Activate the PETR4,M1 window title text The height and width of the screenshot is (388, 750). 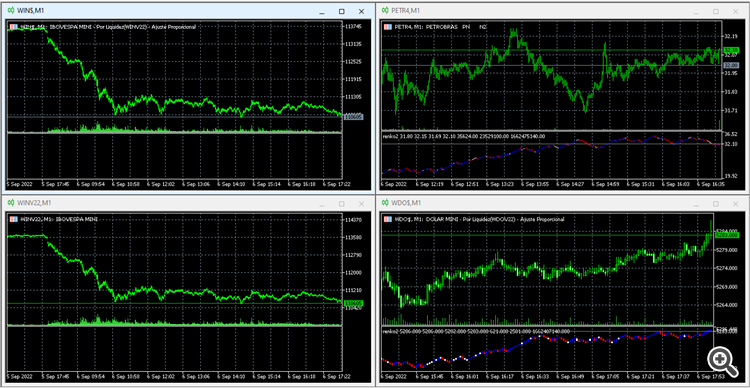tap(405, 11)
